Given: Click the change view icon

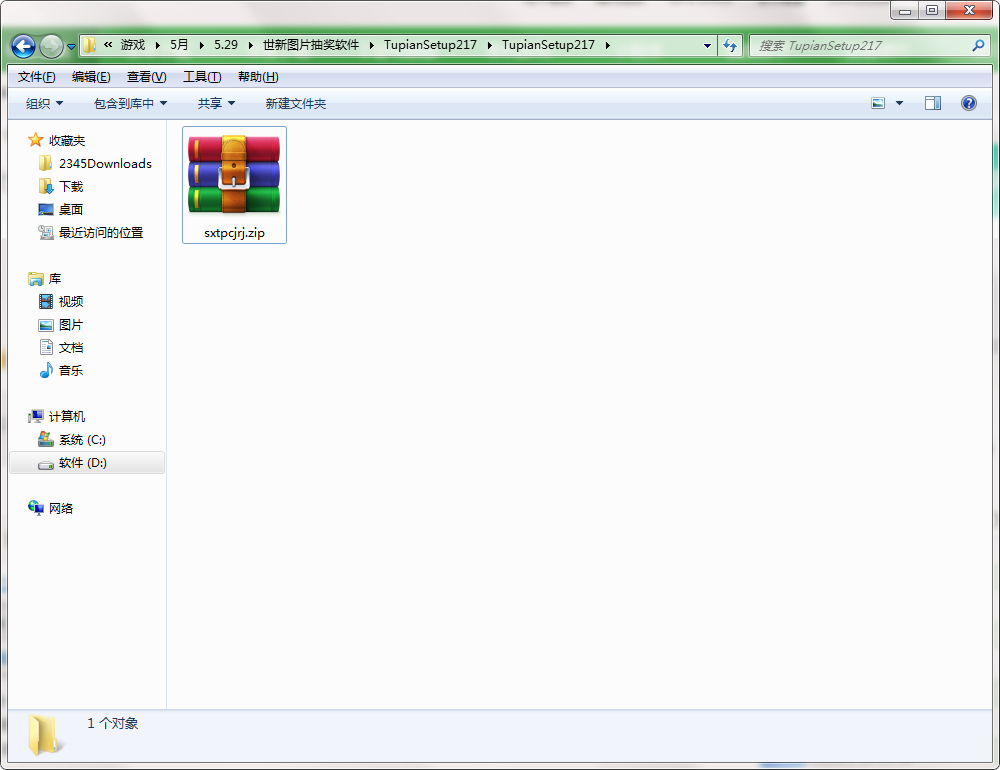Looking at the screenshot, I should 878,103.
